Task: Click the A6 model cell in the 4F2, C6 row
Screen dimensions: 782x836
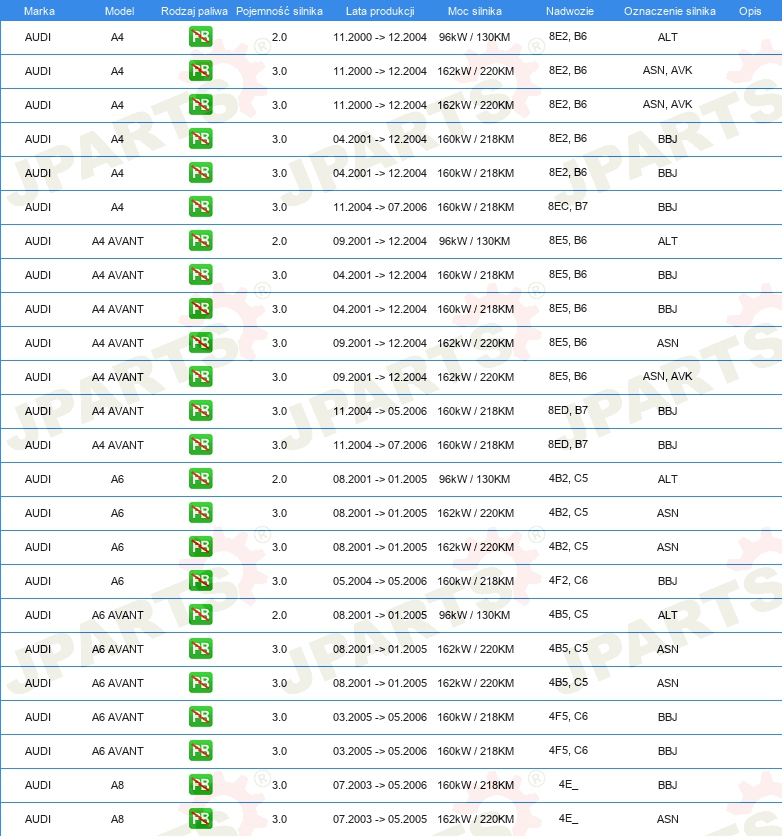Action: (x=117, y=581)
